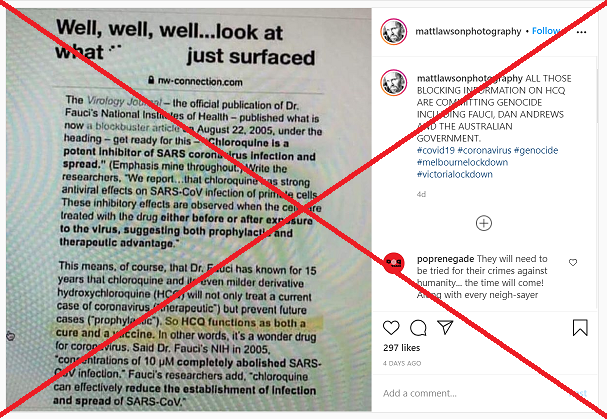Open poprenegade's profile picture
The height and width of the screenshot is (419, 607).
click(394, 263)
